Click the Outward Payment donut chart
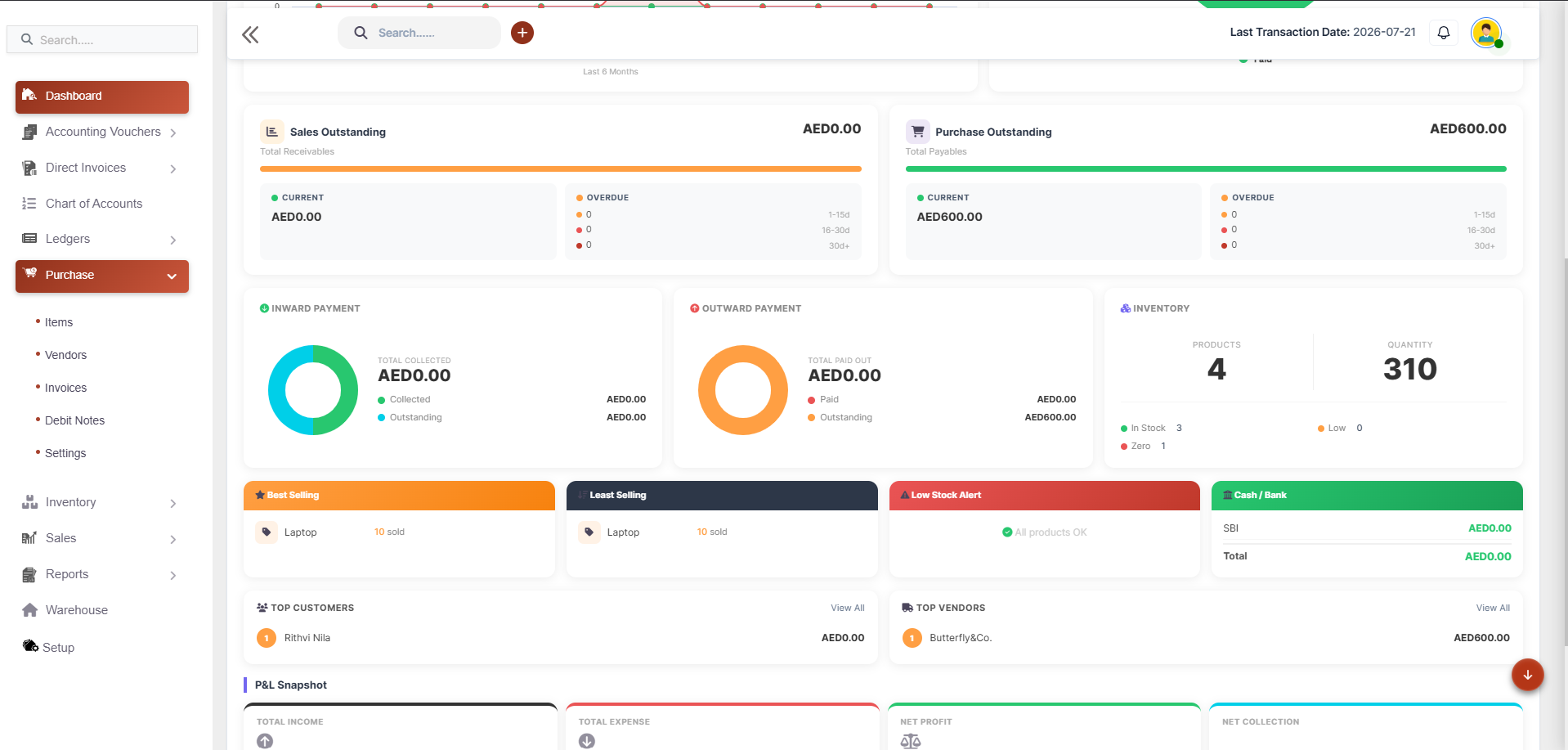 pyautogui.click(x=743, y=390)
